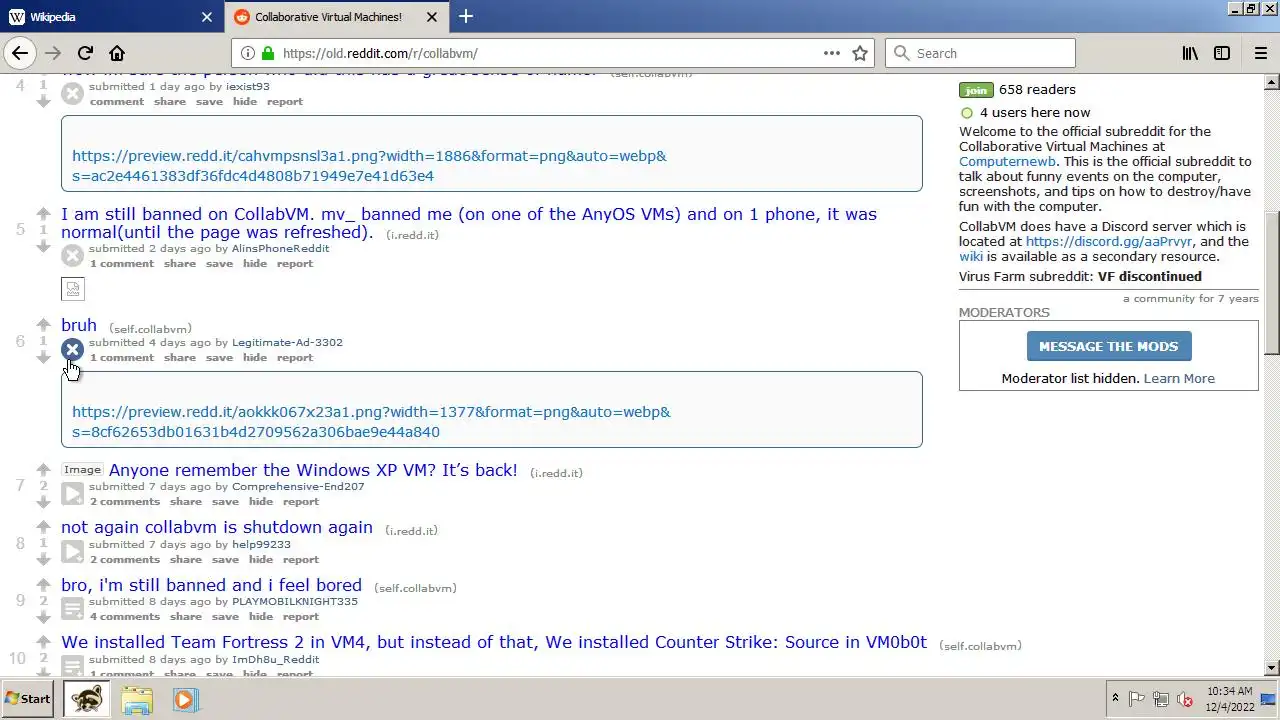Image resolution: width=1280 pixels, height=720 pixels.
Task: Open a new tab with plus button
Action: pos(466,16)
